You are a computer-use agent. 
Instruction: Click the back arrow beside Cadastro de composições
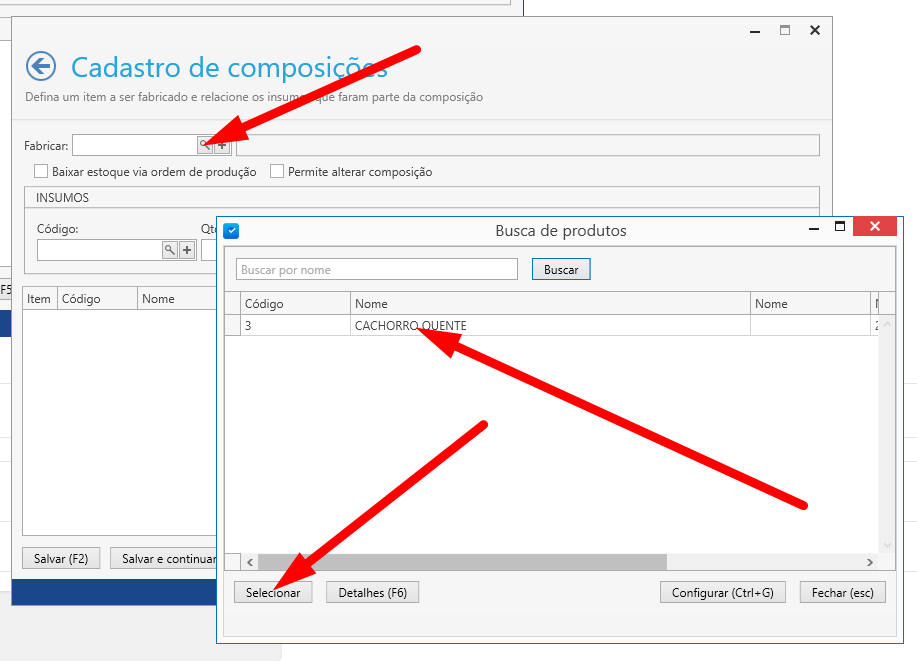40,67
